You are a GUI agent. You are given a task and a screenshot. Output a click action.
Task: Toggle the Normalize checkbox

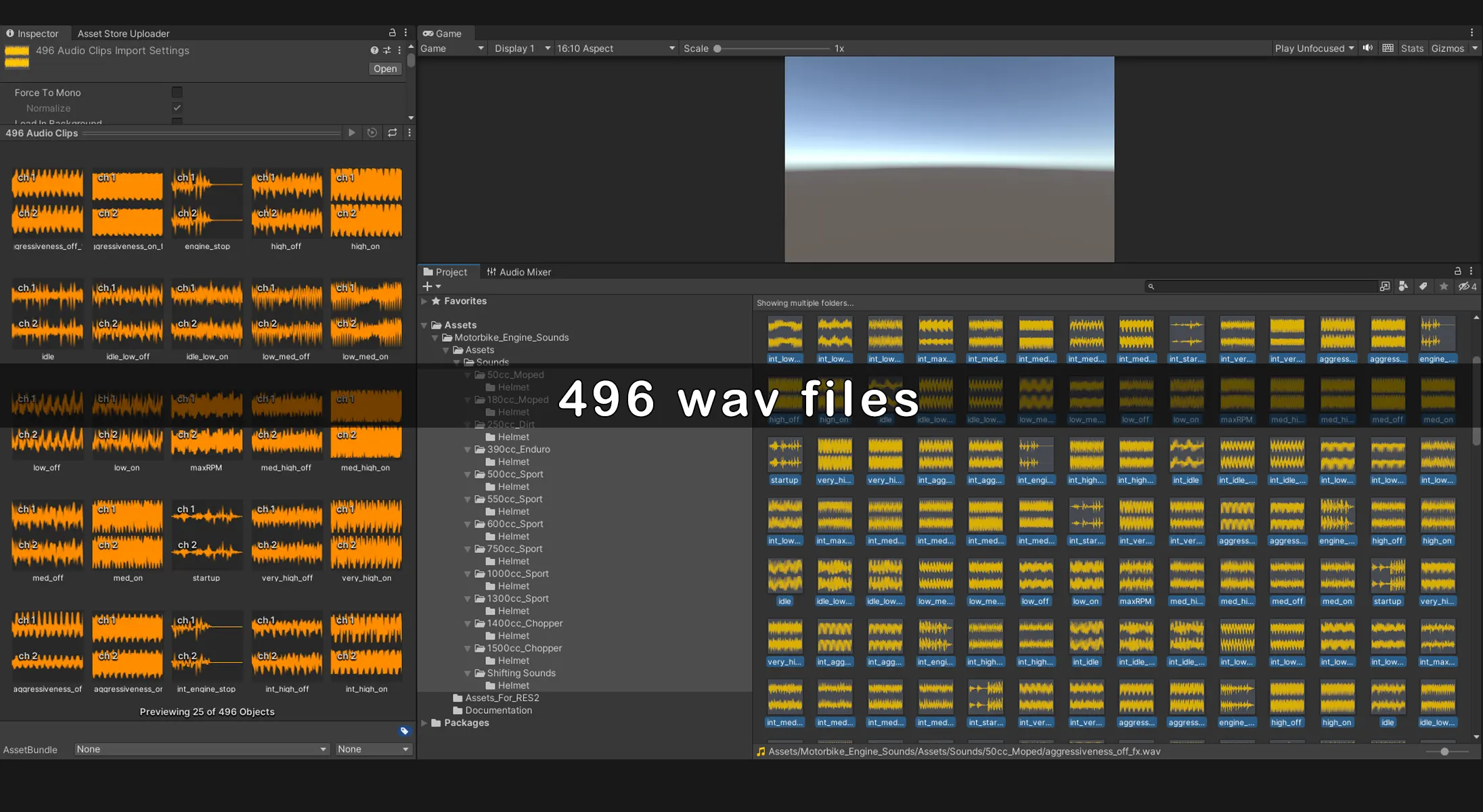(x=177, y=108)
